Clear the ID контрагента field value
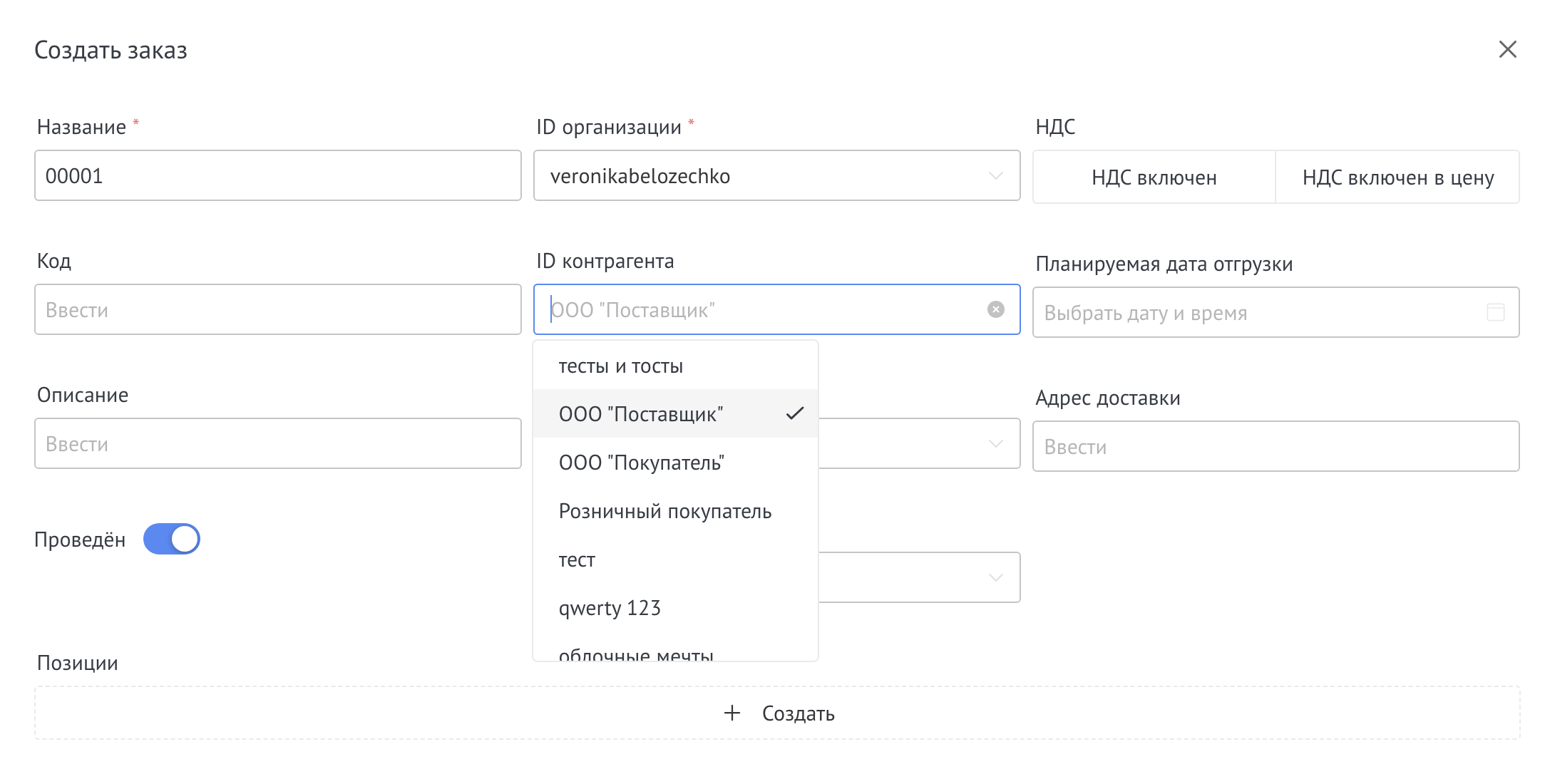1550x784 pixels. pos(994,309)
